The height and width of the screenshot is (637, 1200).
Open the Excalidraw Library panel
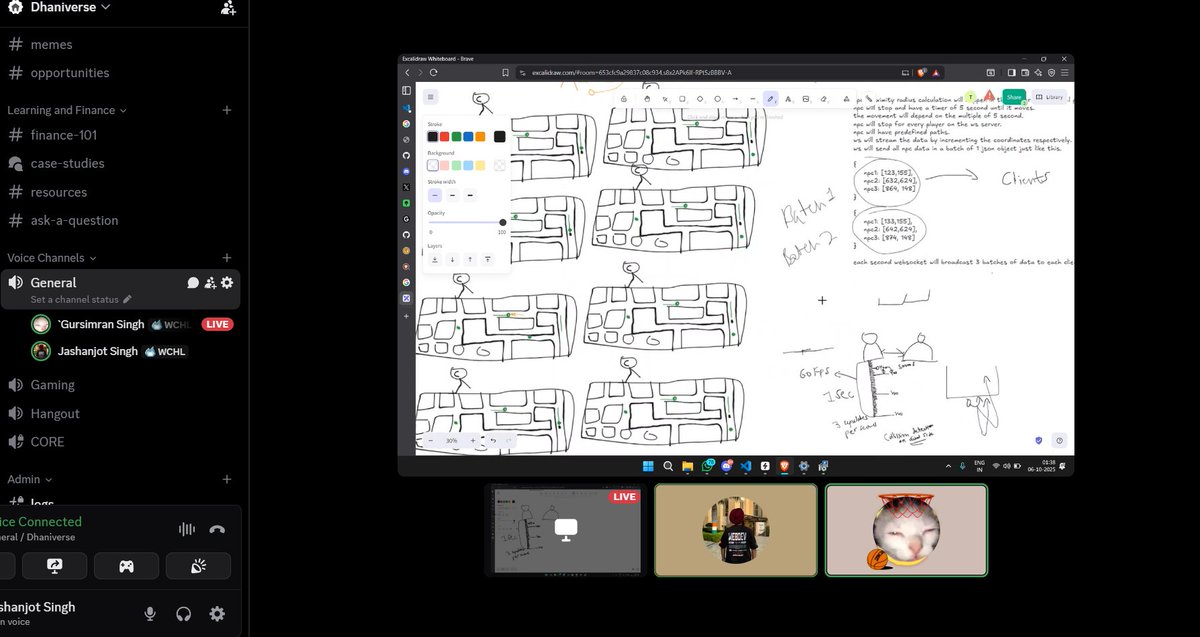pos(1049,97)
